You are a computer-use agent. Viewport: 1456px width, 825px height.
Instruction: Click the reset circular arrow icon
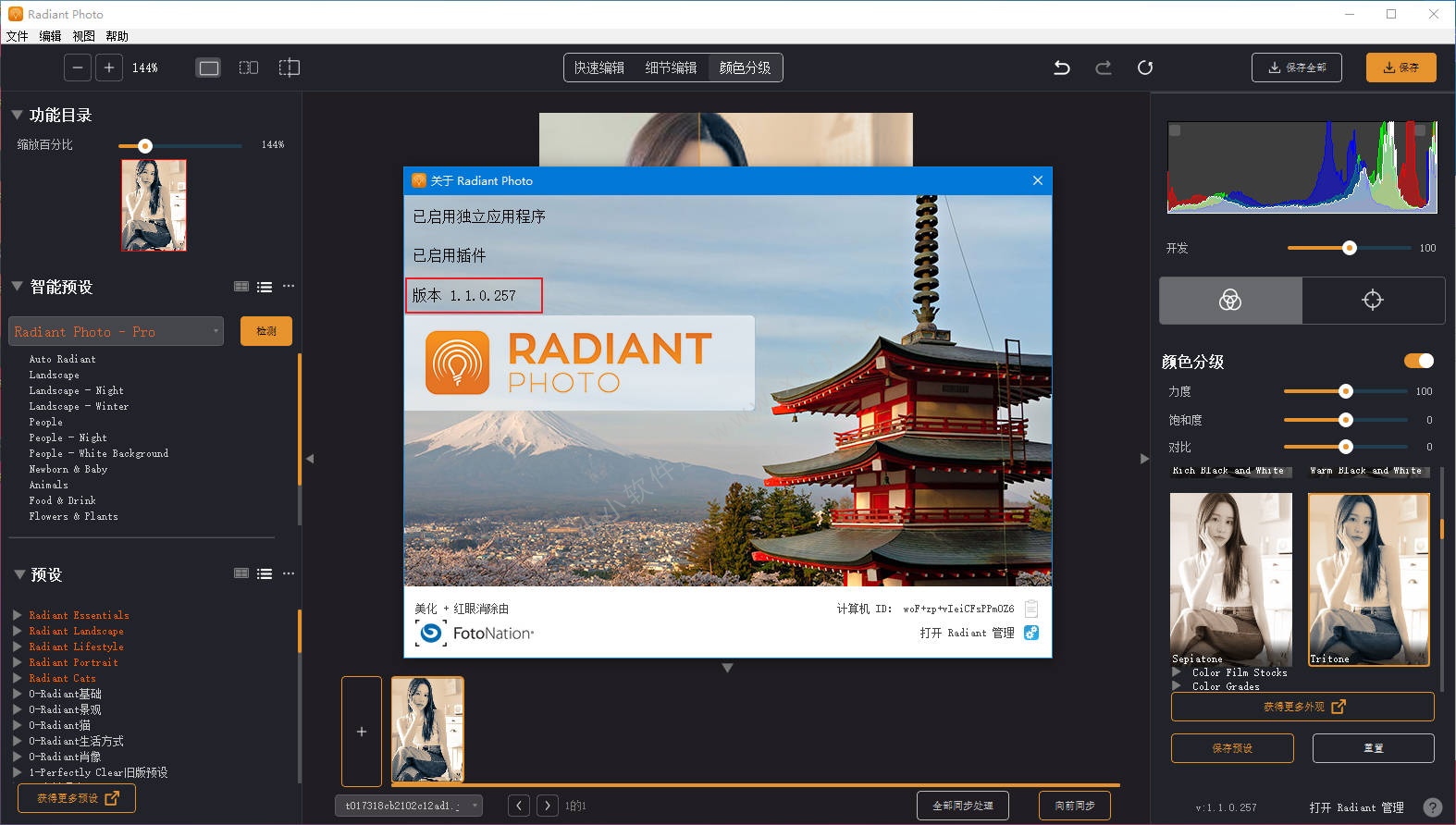(1145, 68)
